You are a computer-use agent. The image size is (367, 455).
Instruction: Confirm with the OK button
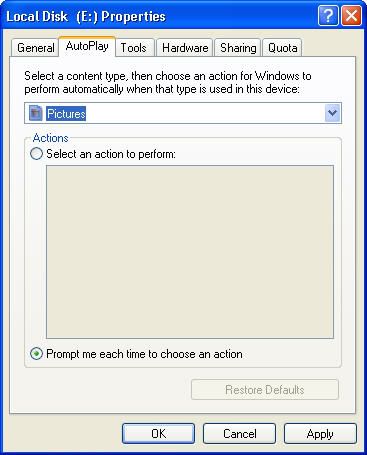(158, 433)
